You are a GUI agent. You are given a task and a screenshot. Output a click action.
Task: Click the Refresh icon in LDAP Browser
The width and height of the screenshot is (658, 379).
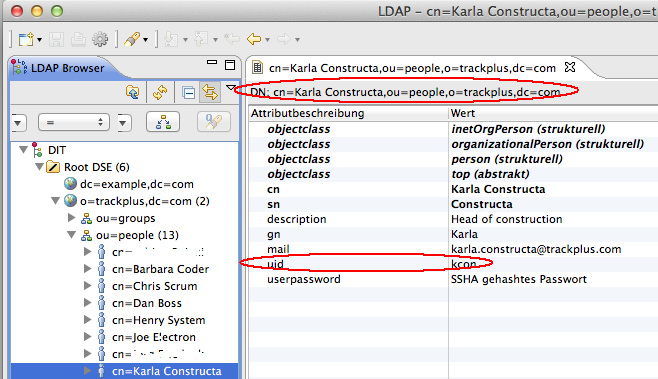[160, 92]
